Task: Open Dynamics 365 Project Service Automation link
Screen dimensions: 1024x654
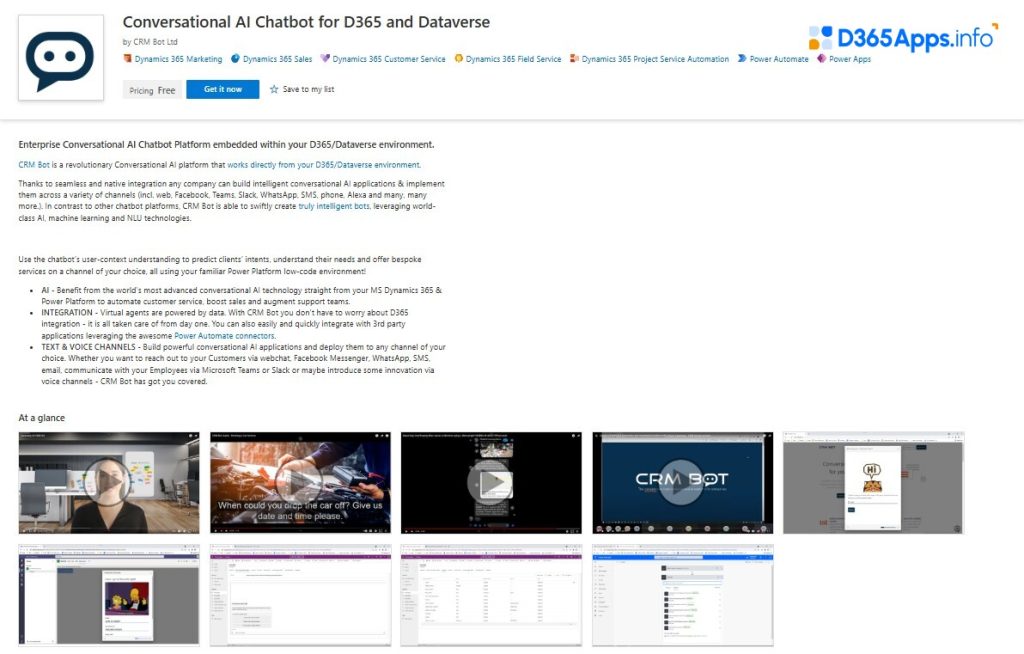Action: click(655, 59)
